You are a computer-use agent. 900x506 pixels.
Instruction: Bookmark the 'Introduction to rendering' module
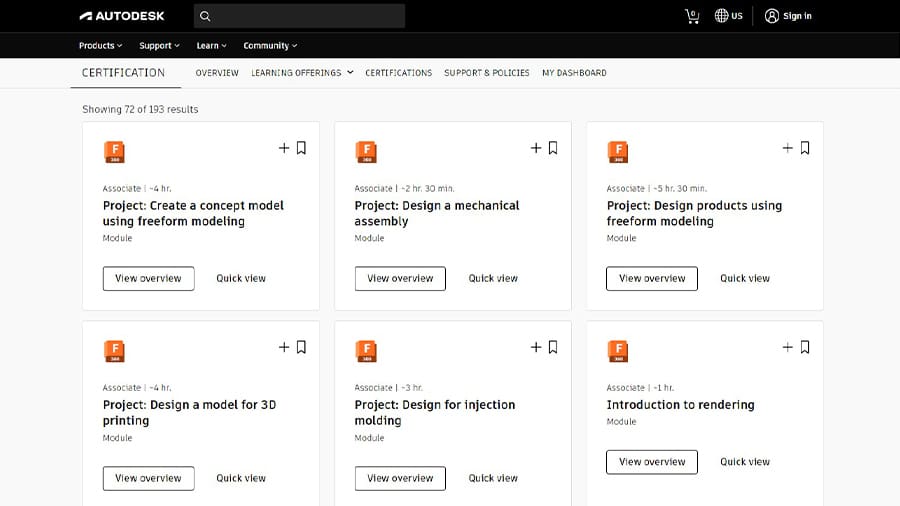[x=805, y=347]
